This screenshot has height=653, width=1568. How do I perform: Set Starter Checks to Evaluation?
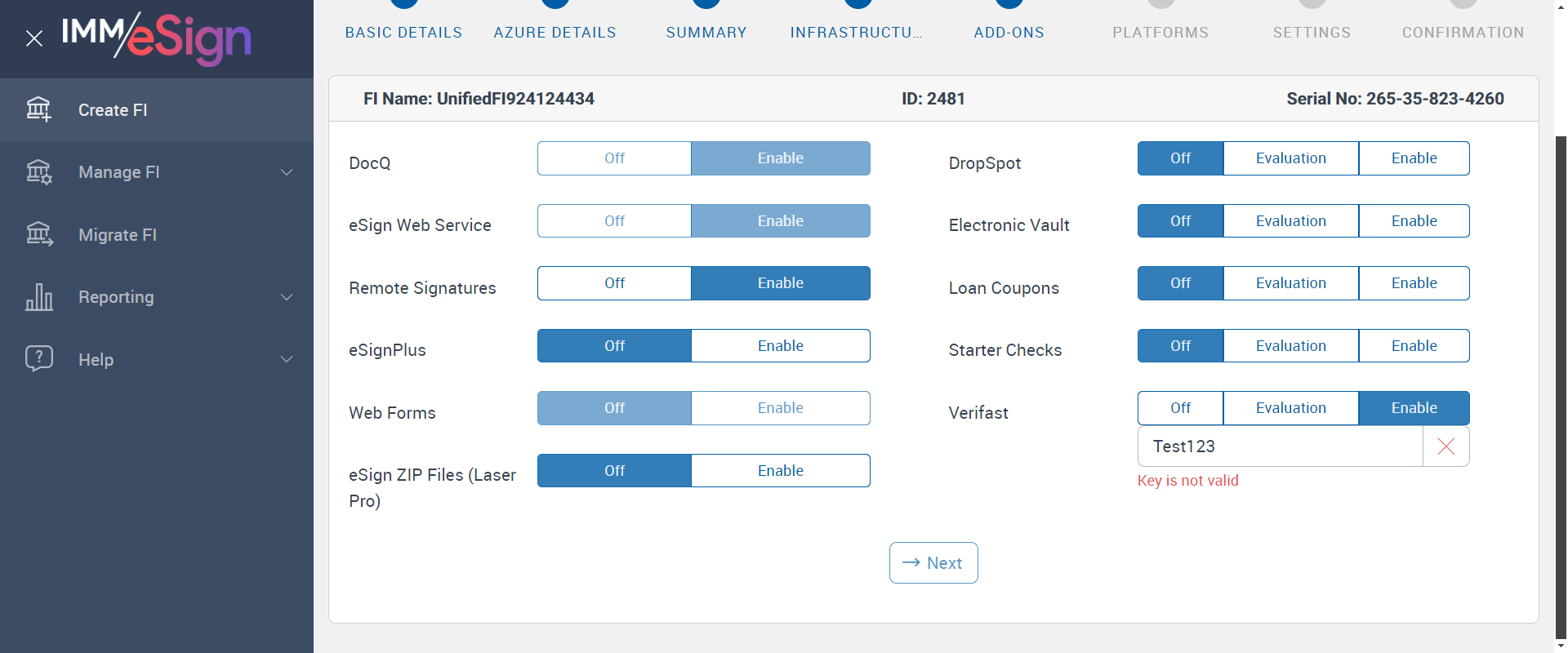point(1291,346)
